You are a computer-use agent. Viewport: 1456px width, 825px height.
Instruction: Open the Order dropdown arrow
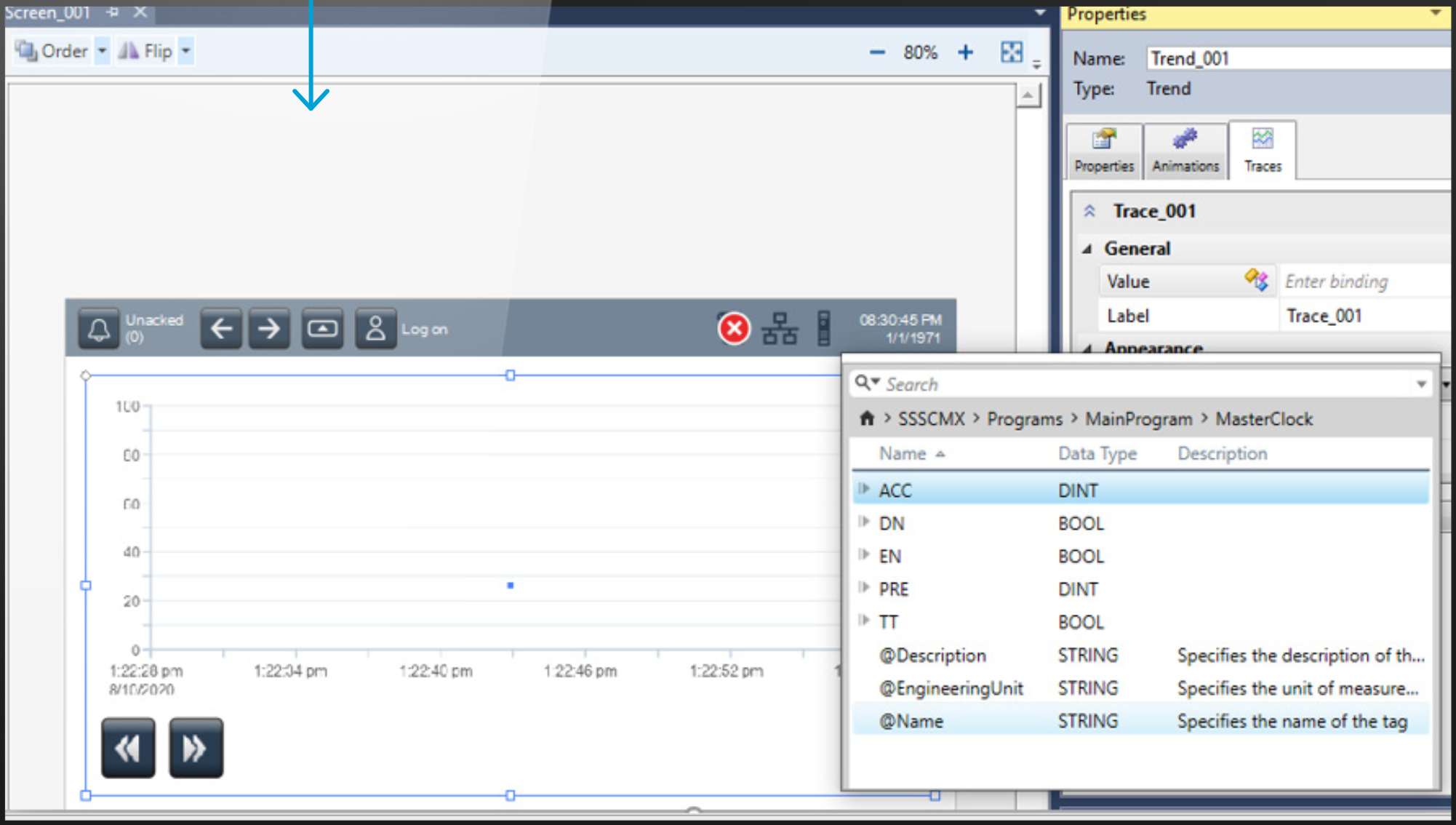(102, 51)
